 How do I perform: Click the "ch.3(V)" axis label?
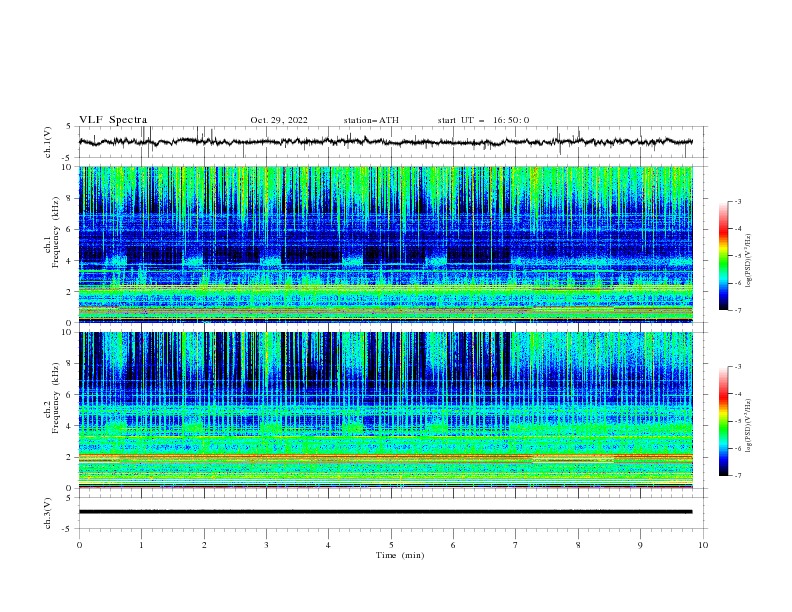coord(48,513)
